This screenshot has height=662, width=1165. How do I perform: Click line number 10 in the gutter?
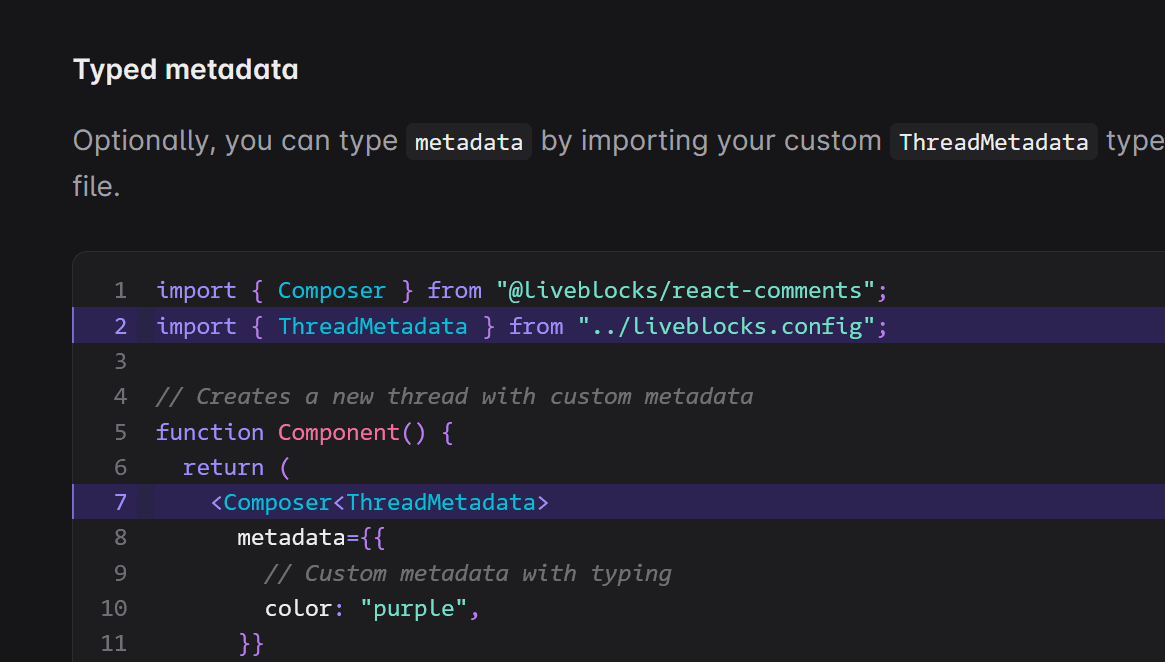[114, 609]
